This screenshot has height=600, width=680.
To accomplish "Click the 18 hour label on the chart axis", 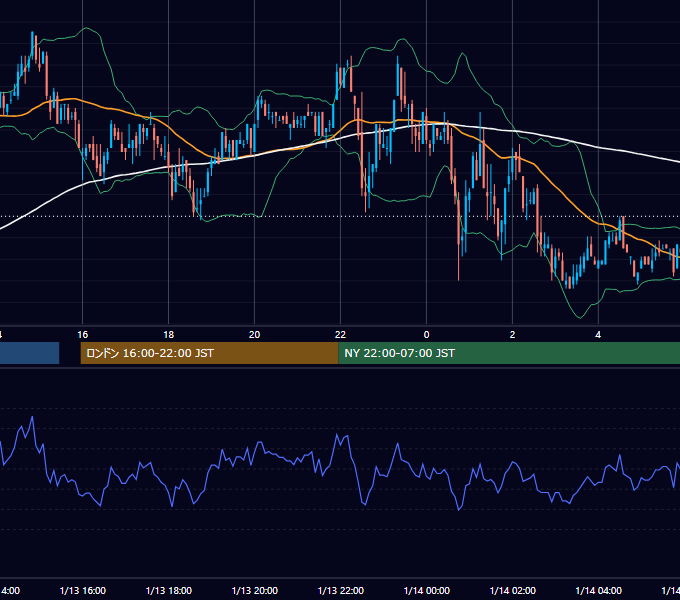I will 169,335.
